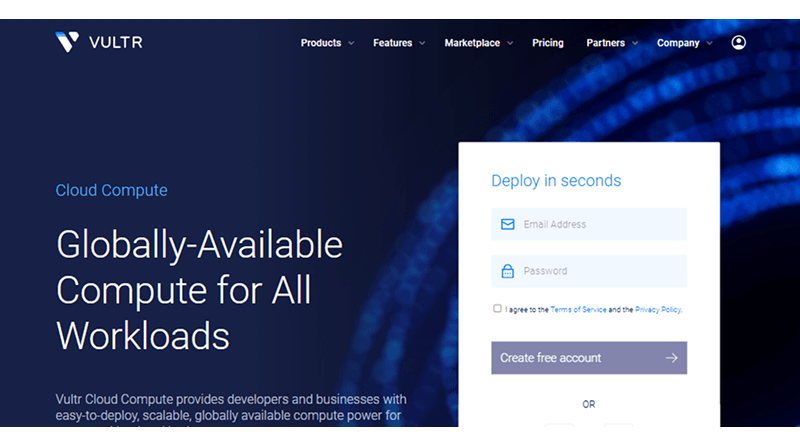The height and width of the screenshot is (445, 800).
Task: Open the Products menu
Action: pyautogui.click(x=321, y=43)
